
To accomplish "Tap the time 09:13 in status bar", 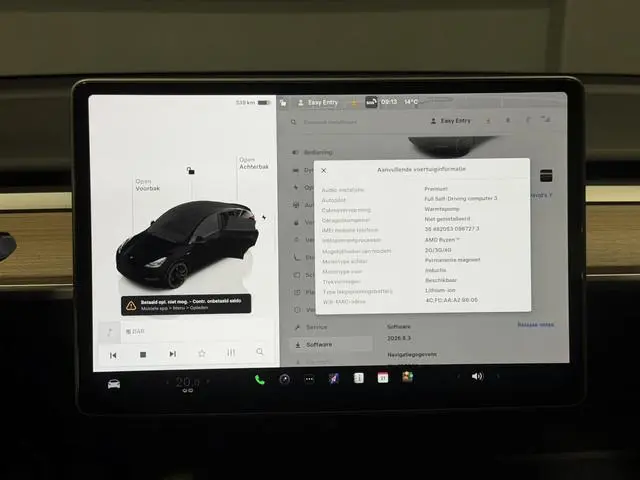I will tap(389, 102).
